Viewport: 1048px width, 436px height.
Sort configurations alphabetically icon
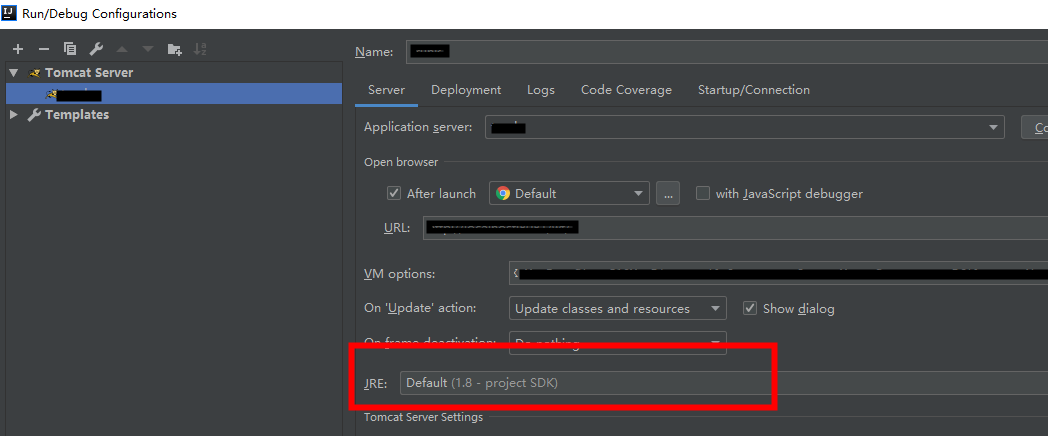200,49
